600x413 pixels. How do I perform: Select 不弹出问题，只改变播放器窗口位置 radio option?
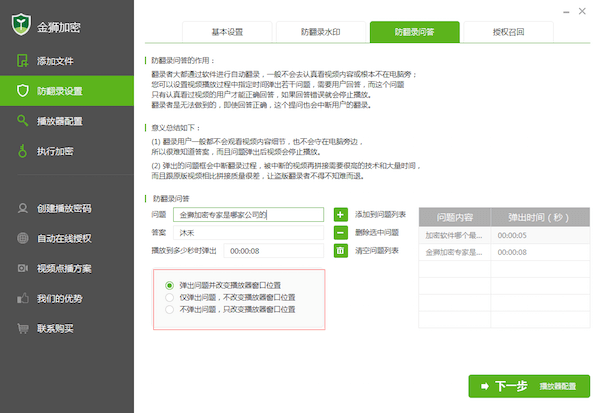click(169, 309)
